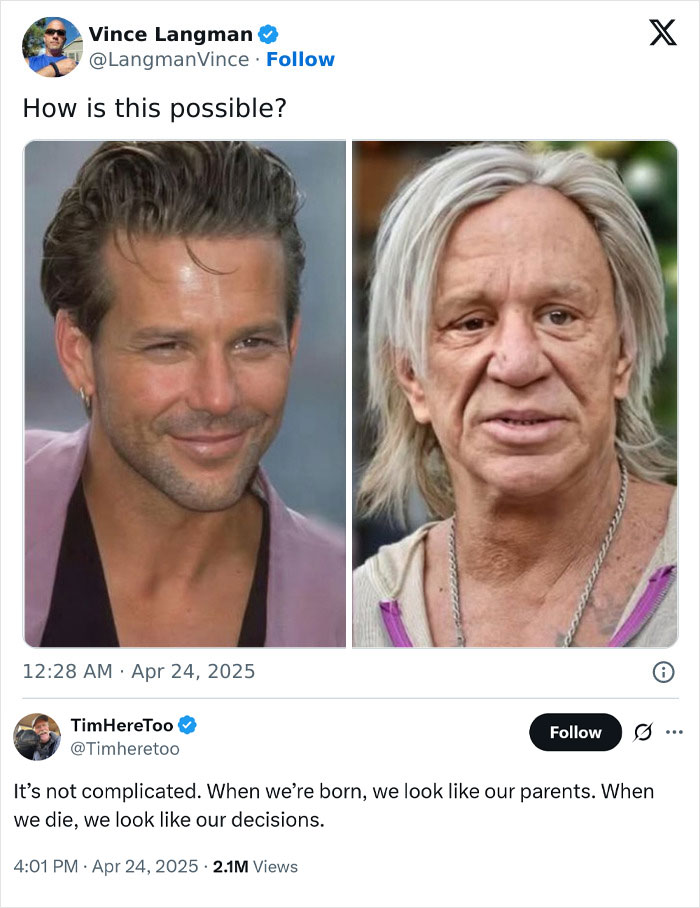
Task: Open TimHereToo's profile avatar
Action: click(x=36, y=737)
